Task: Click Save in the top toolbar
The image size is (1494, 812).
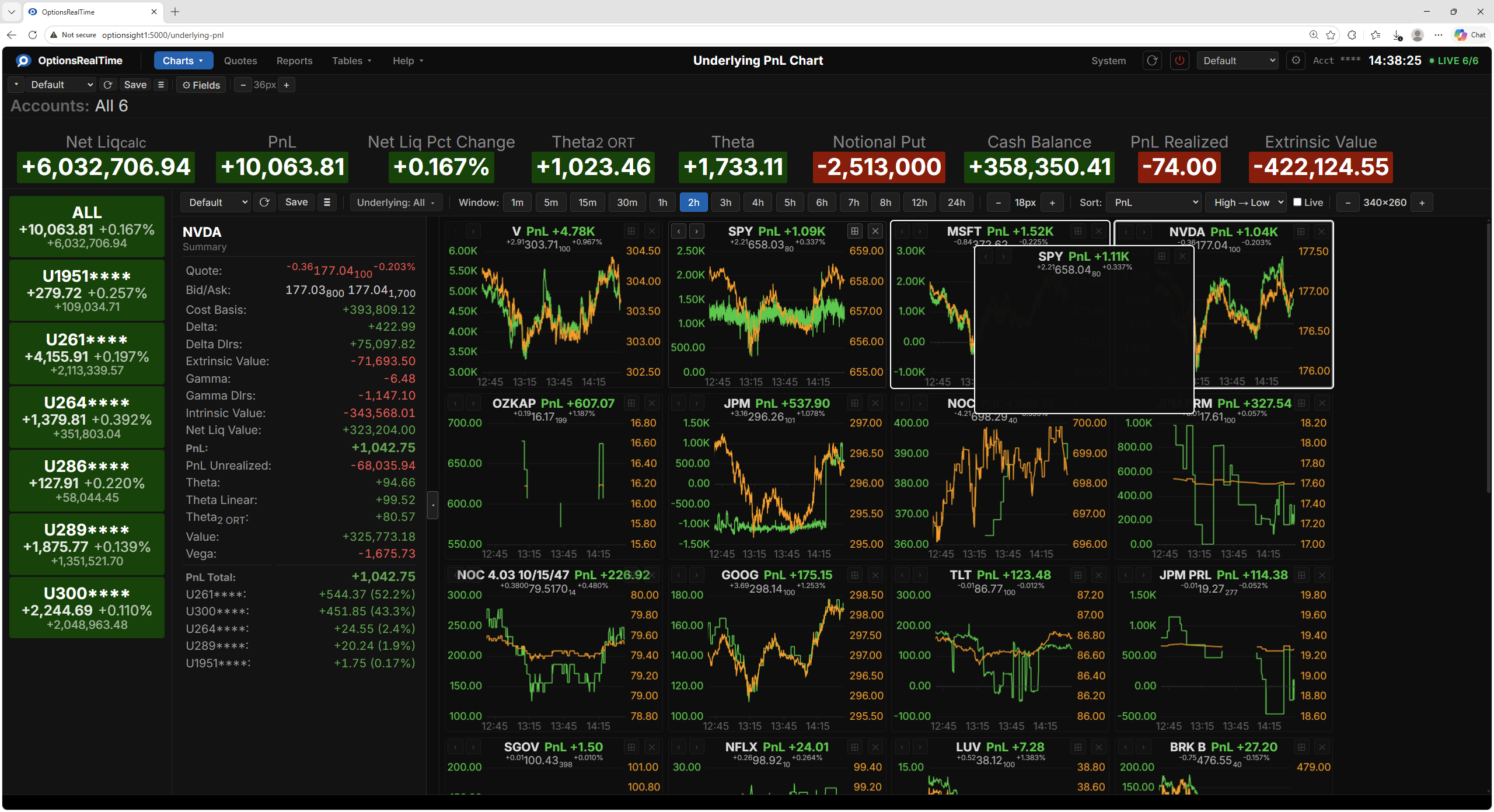Action: 135,85
